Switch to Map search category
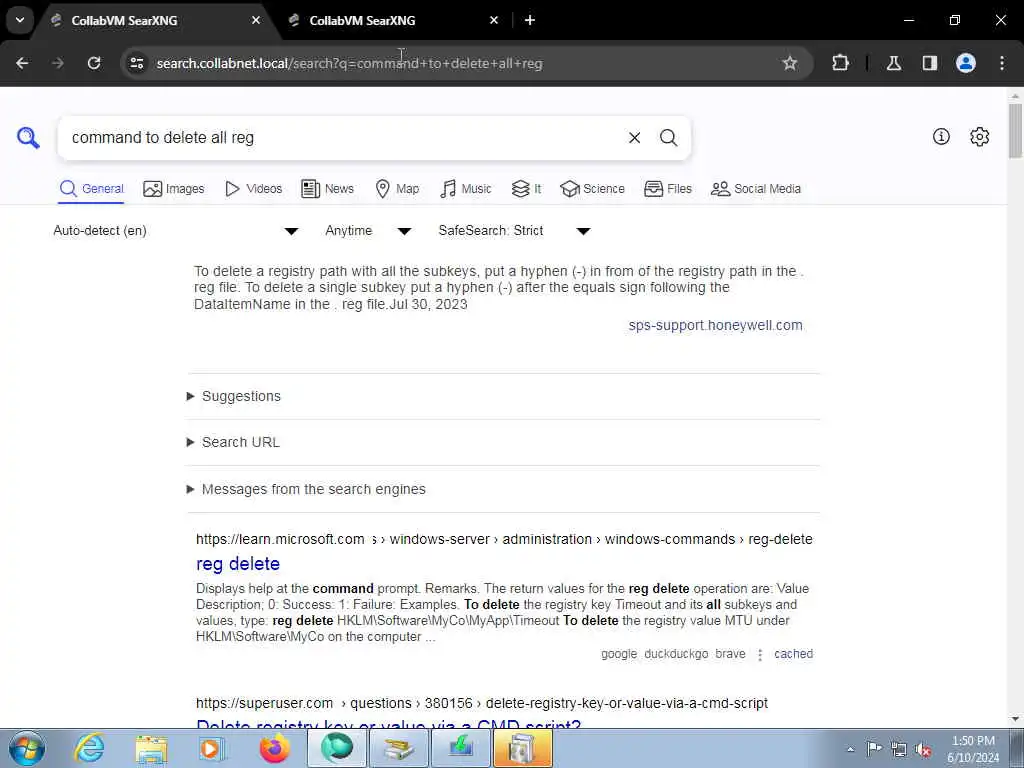Image resolution: width=1024 pixels, height=768 pixels. pos(398,189)
